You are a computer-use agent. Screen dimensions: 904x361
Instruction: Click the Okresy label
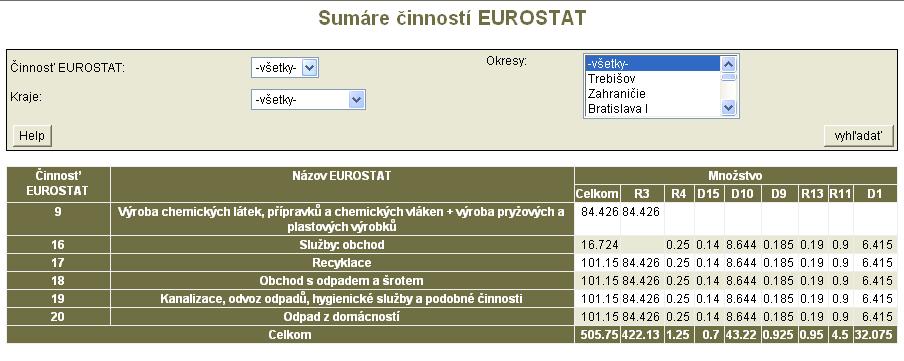[506, 61]
